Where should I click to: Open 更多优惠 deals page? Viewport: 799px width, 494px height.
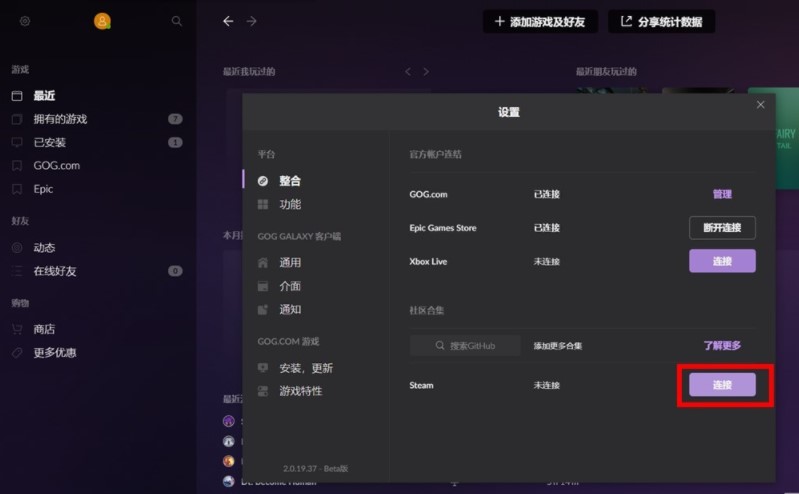55,352
